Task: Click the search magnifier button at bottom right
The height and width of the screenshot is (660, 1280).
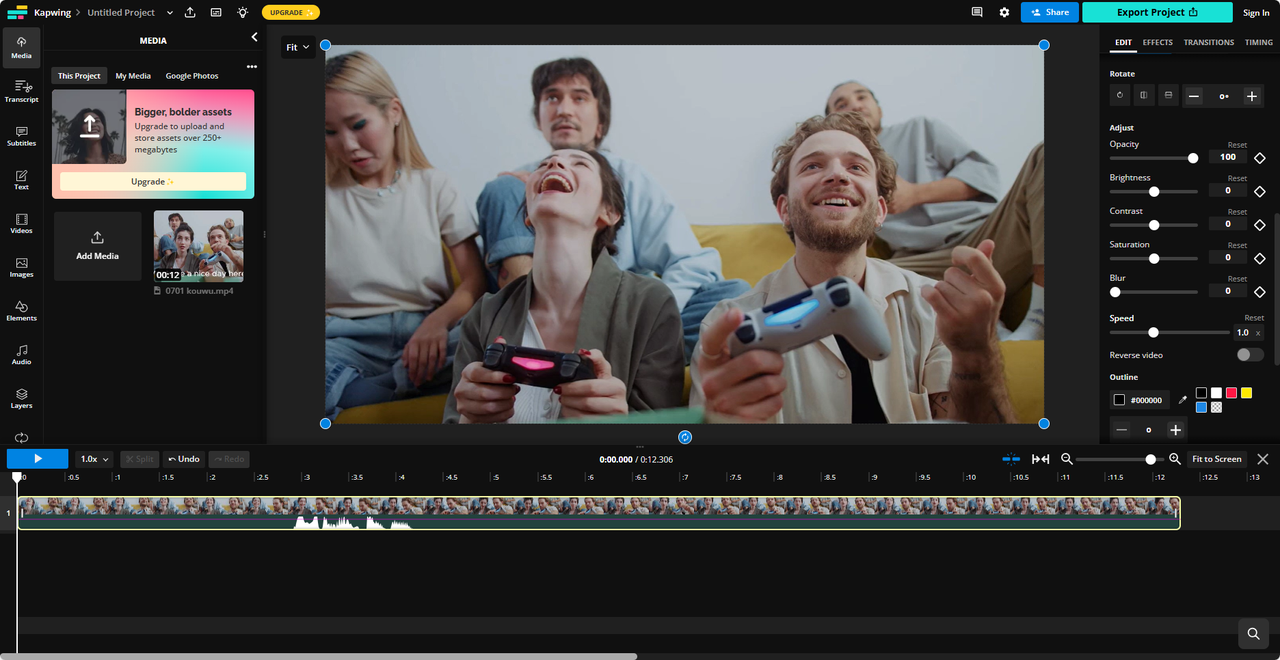Action: pyautogui.click(x=1253, y=634)
